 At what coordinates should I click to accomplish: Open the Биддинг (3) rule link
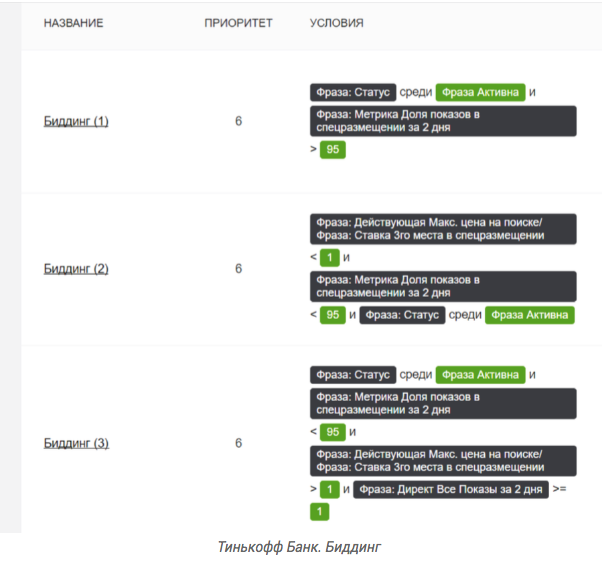(76, 443)
